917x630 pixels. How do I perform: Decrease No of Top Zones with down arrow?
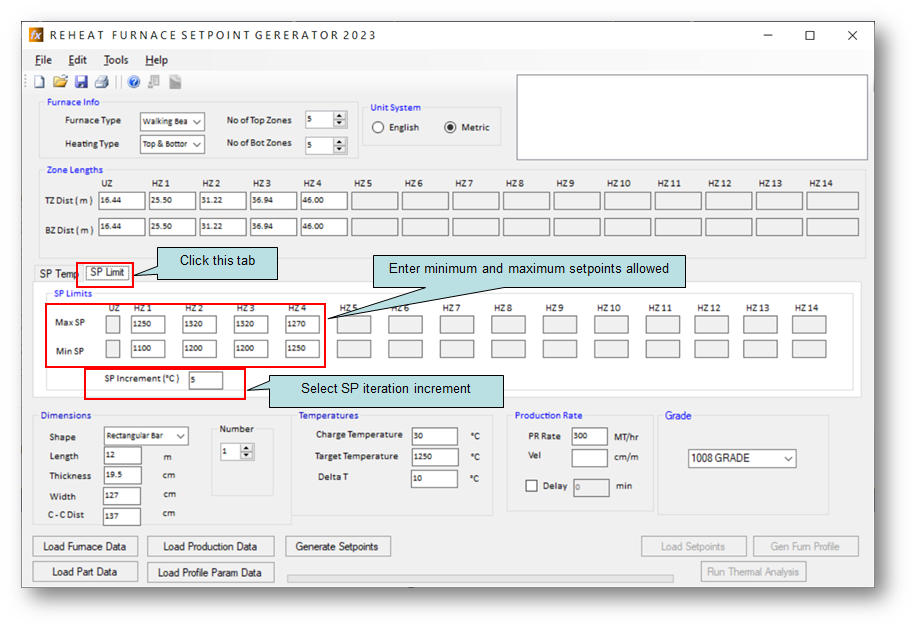point(340,123)
